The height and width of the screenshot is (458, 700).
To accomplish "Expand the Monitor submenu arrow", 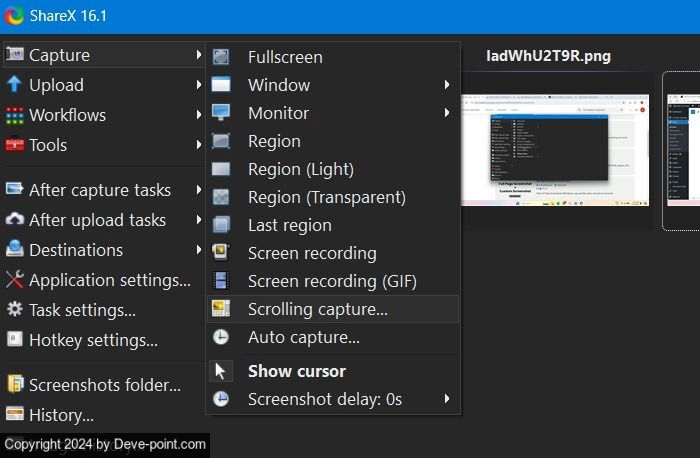I will (447, 113).
